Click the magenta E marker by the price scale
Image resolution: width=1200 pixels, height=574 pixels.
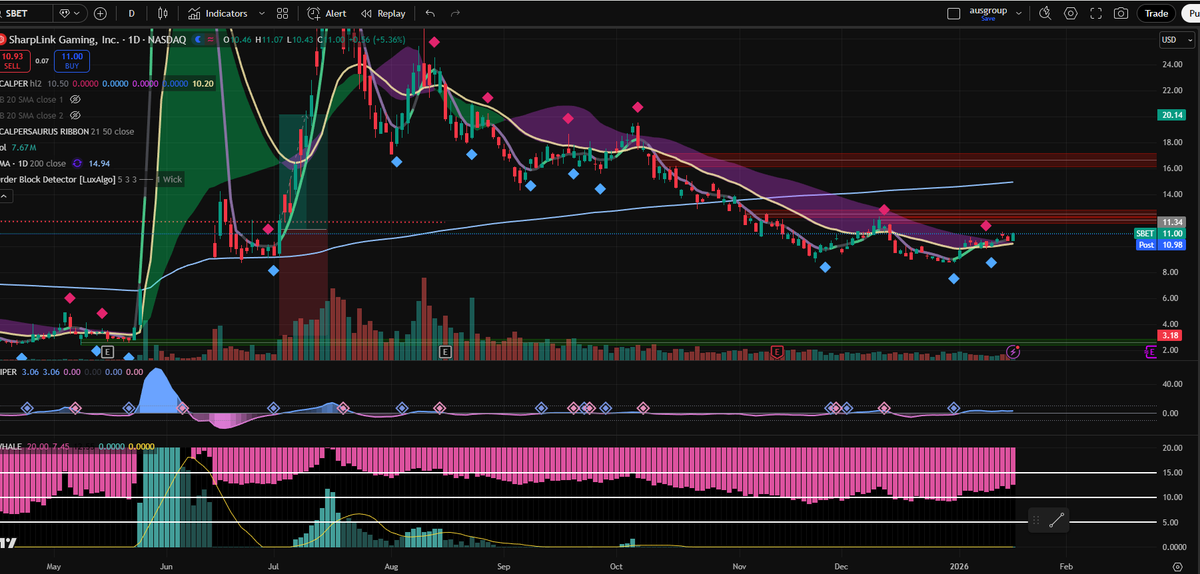(x=1150, y=352)
